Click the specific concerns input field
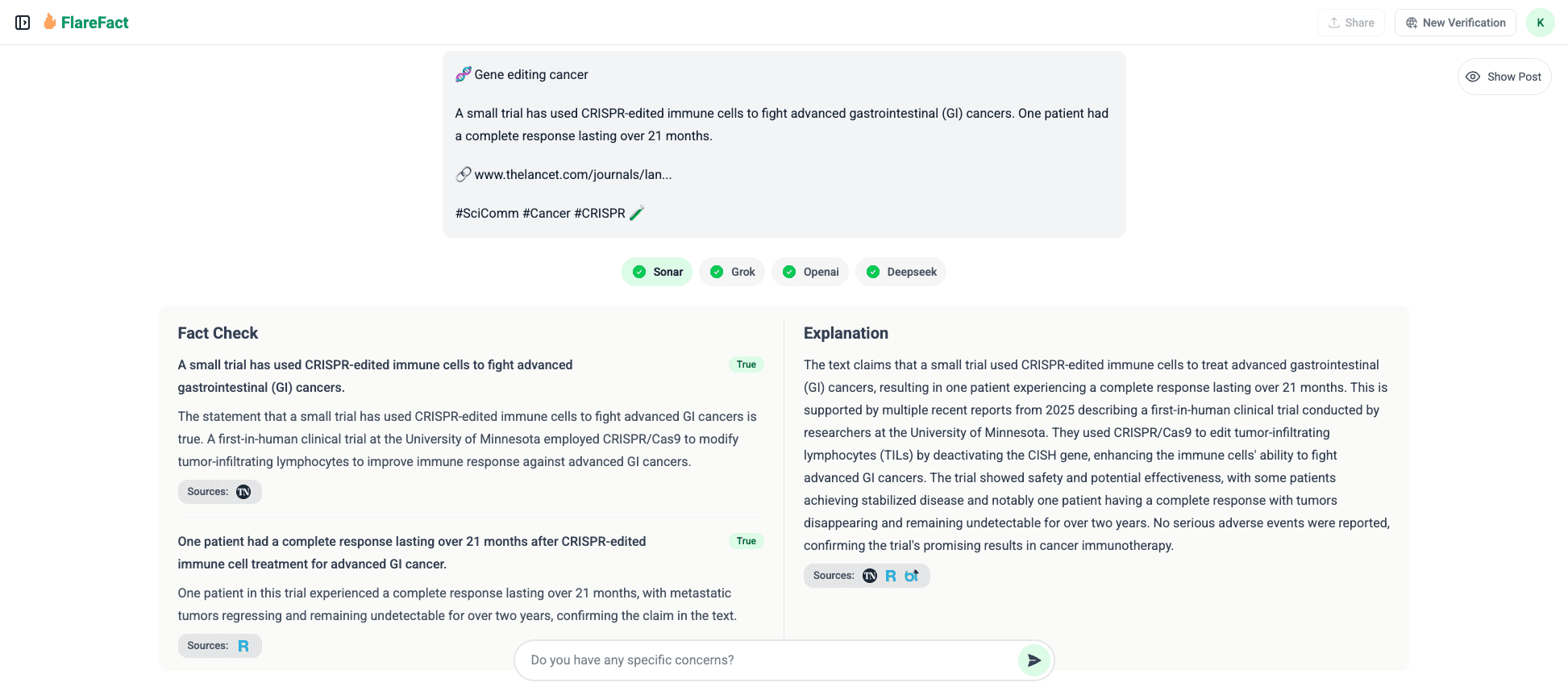 coord(766,660)
